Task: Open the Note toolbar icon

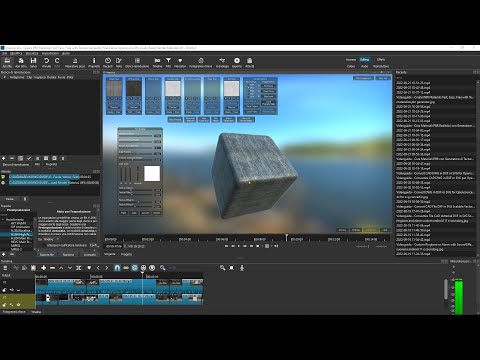Action: pos(119,62)
